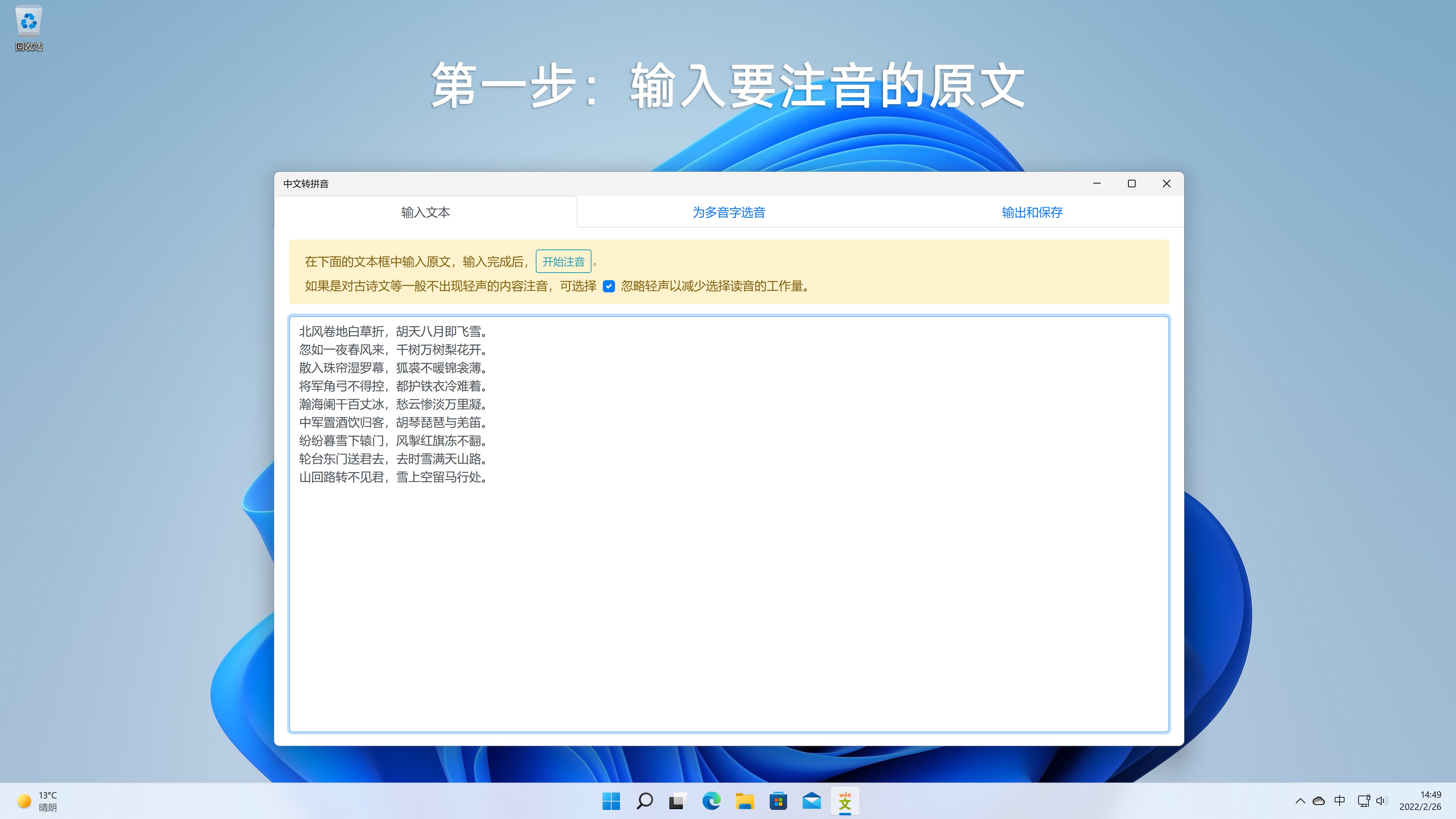The width and height of the screenshot is (1456, 819).
Task: Open File Explorer from taskbar
Action: (744, 801)
